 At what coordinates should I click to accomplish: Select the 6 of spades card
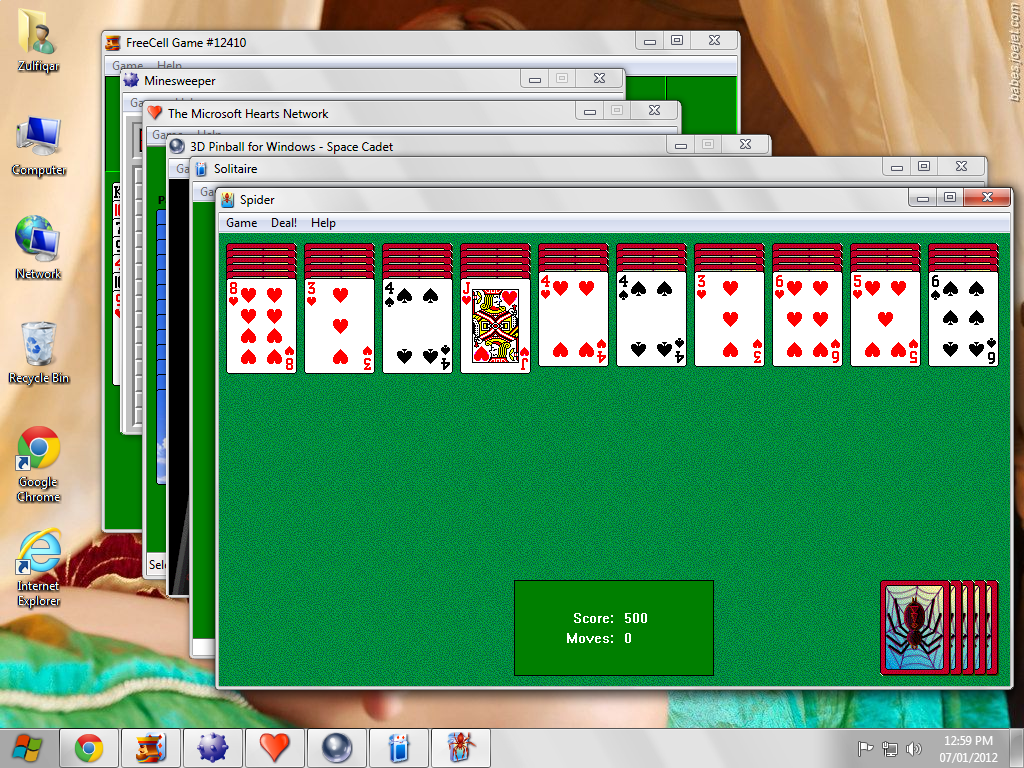pos(963,319)
